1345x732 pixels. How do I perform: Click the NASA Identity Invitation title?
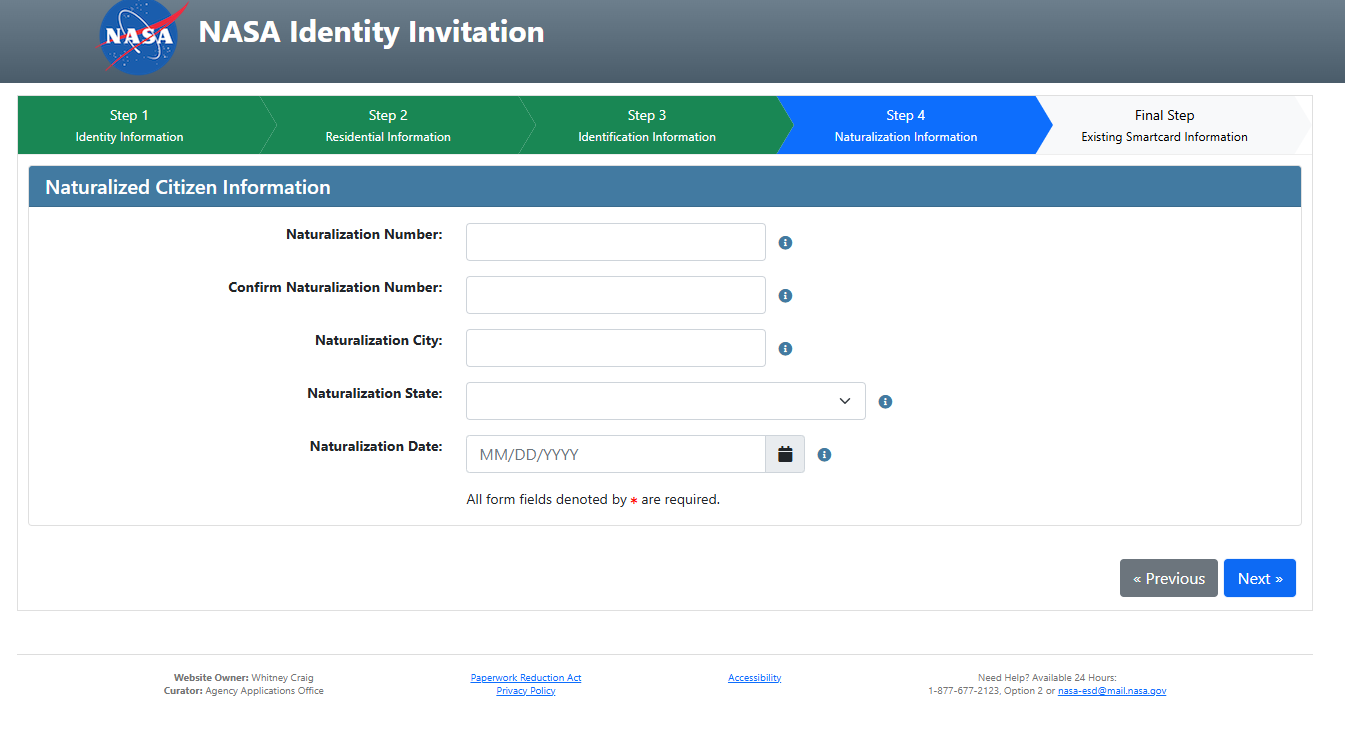pos(371,32)
